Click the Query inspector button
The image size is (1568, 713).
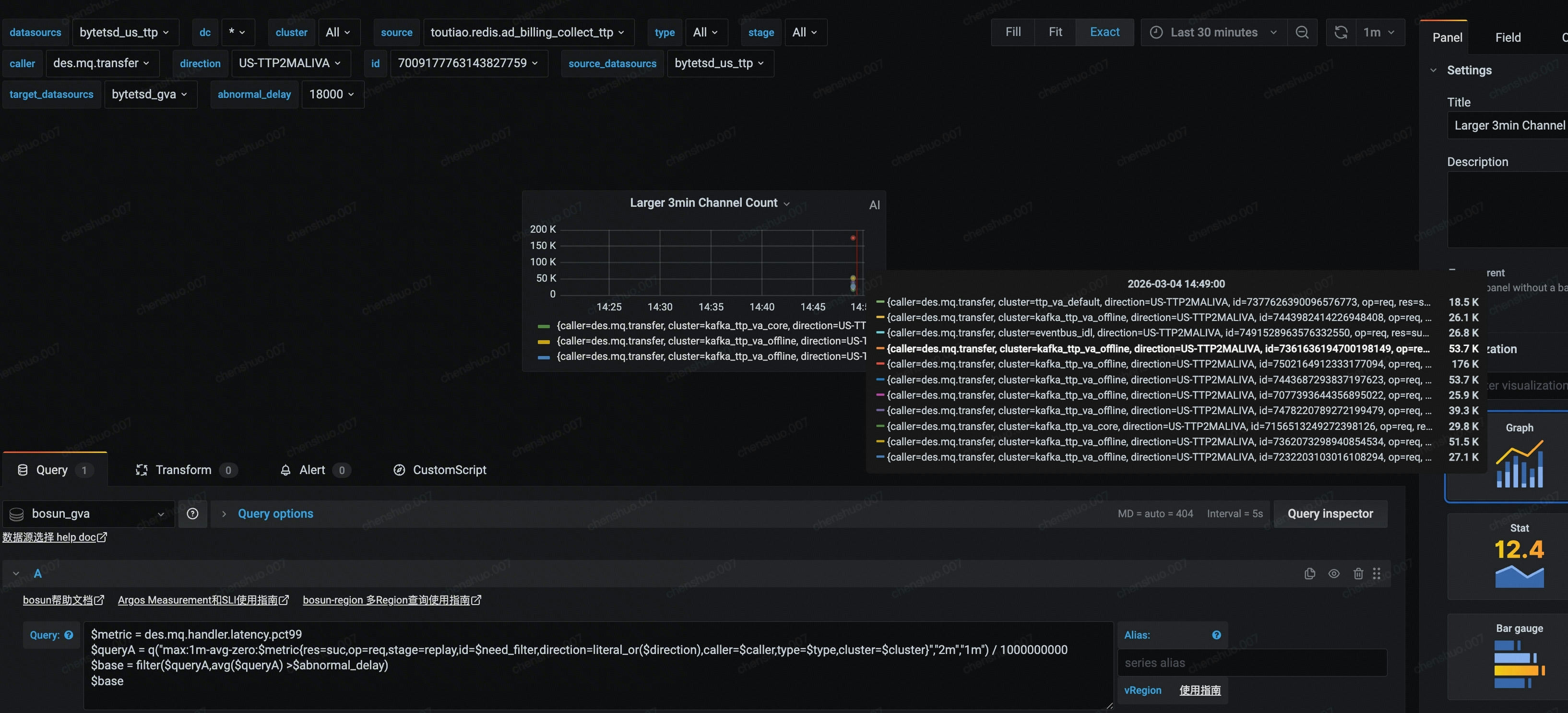(1330, 514)
